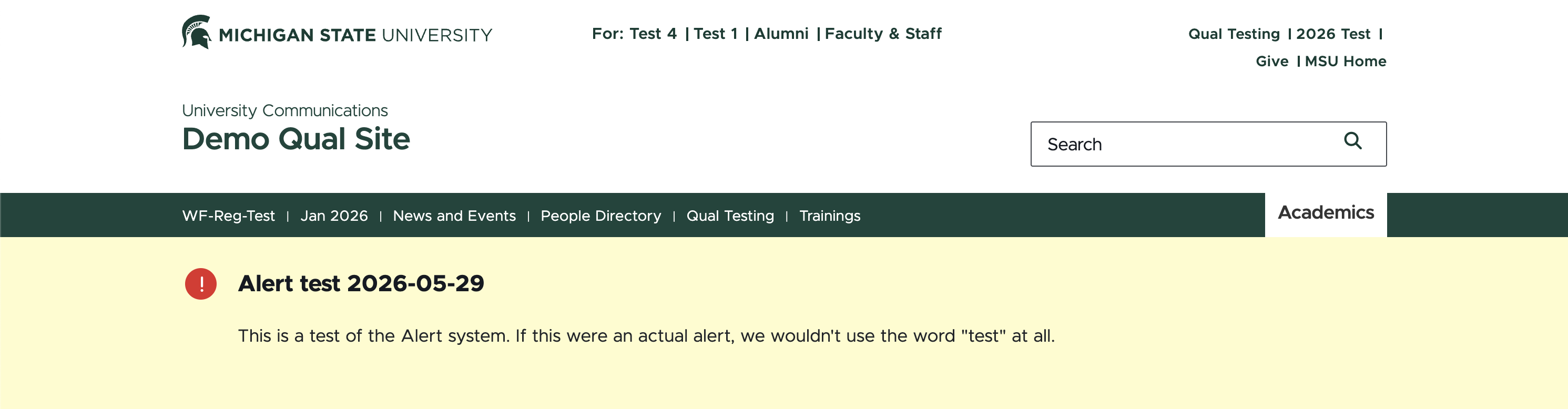Open WF-Reg-Test navigation item

228,216
